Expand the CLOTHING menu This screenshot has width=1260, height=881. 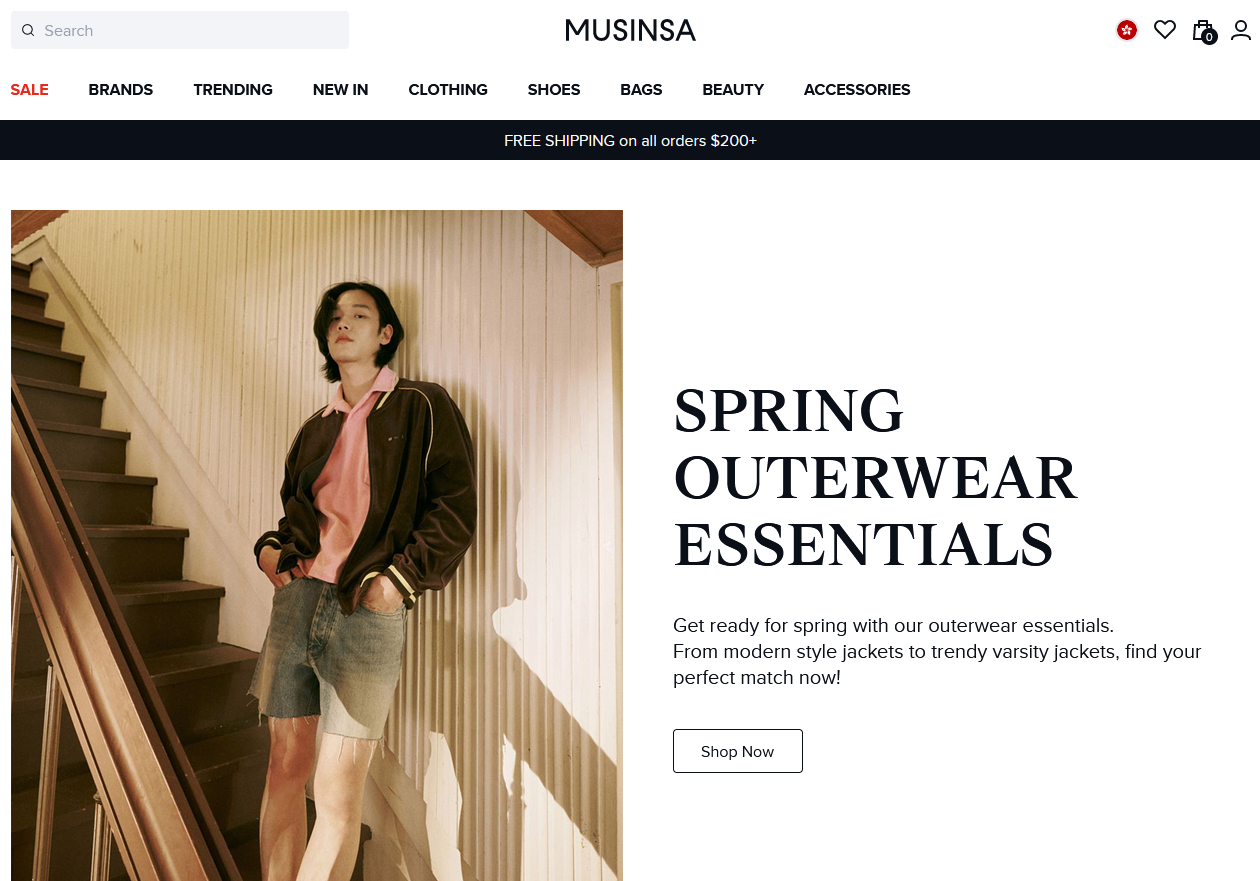(x=448, y=90)
